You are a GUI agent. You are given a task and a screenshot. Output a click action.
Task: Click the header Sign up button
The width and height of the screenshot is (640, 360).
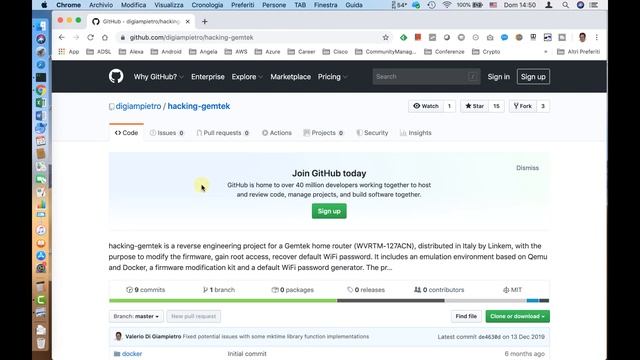pyautogui.click(x=533, y=77)
